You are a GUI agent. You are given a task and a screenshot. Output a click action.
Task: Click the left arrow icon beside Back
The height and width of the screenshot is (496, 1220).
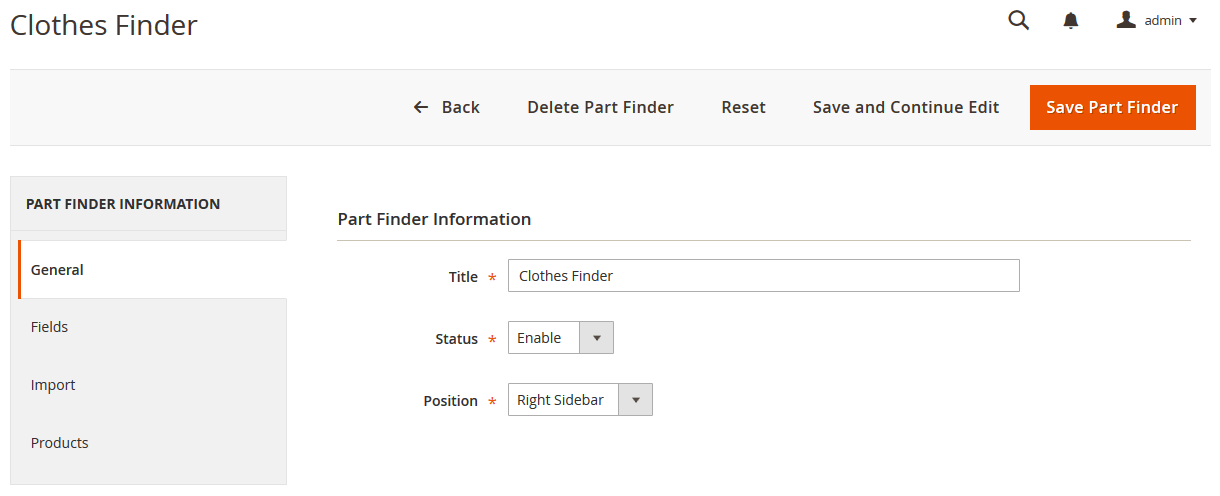[x=421, y=107]
